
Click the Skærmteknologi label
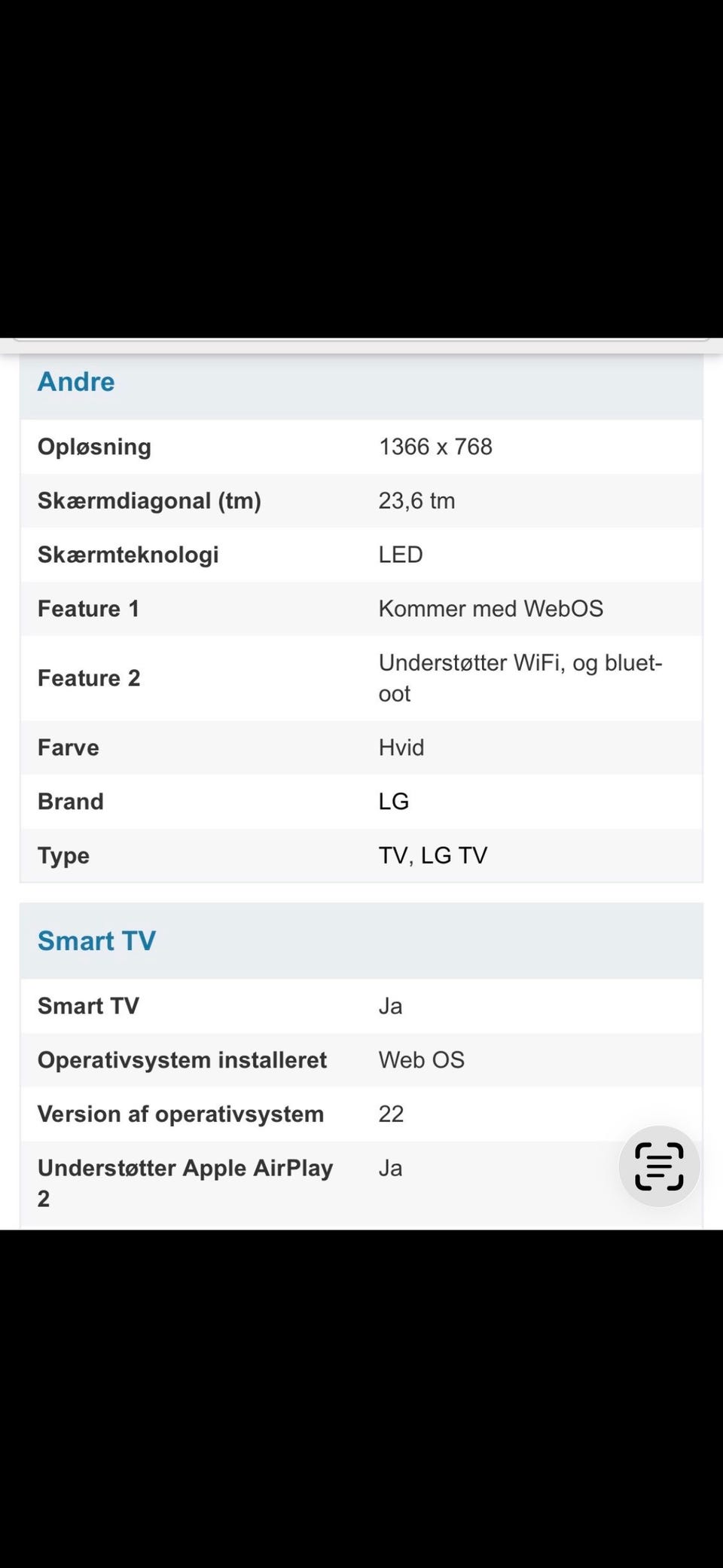click(x=128, y=555)
